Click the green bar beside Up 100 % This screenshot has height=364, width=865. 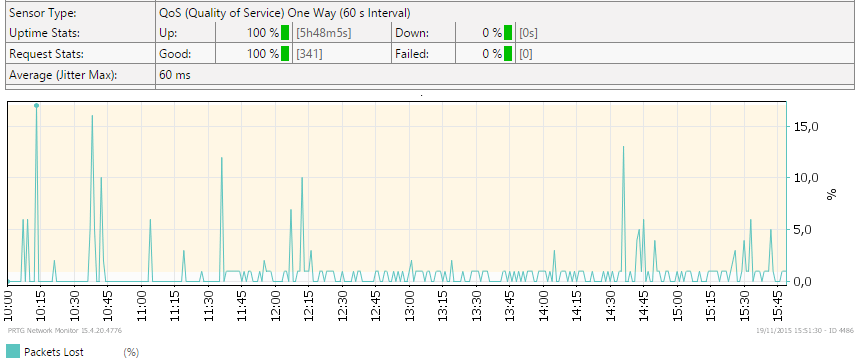[285, 33]
